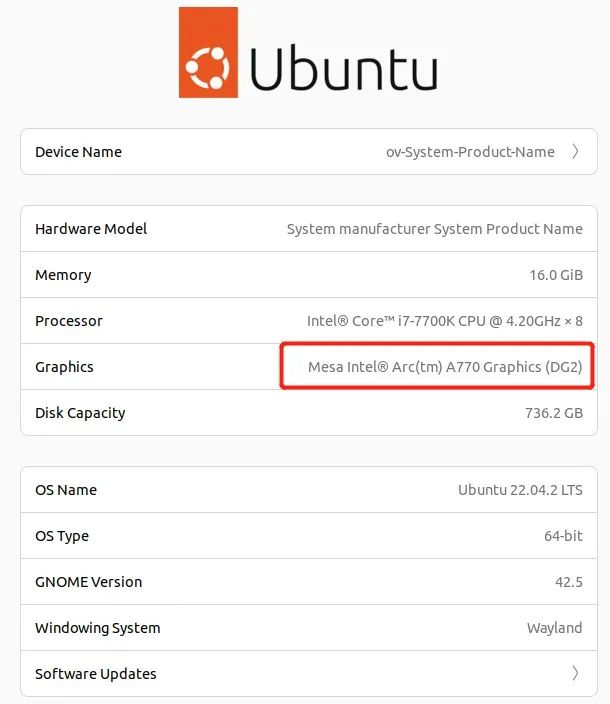
Task: Click the Memory row label
Action: pyautogui.click(x=63, y=275)
